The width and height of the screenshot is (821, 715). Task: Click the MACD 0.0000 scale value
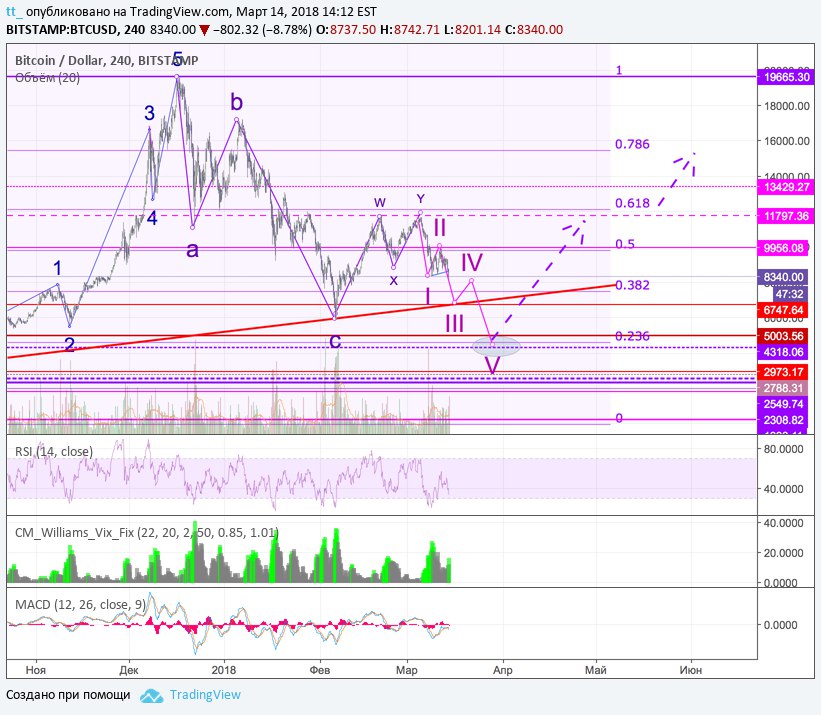(781, 624)
